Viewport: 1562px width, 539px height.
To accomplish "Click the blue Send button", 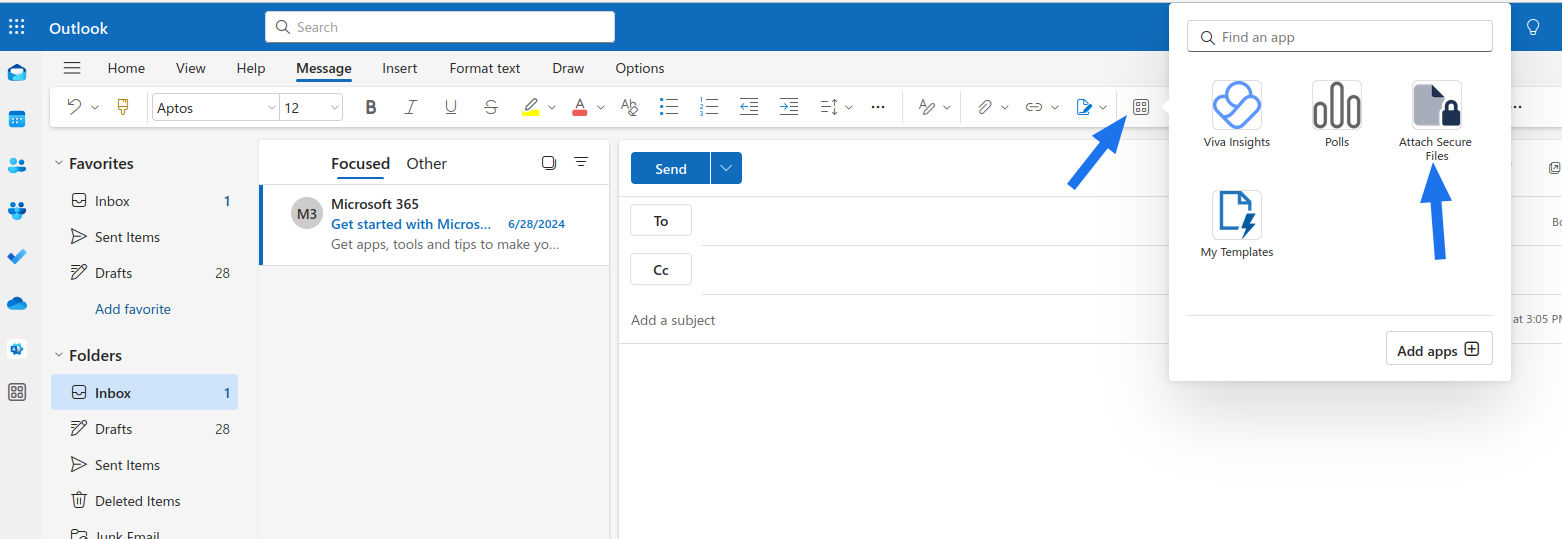I will [x=670, y=169].
